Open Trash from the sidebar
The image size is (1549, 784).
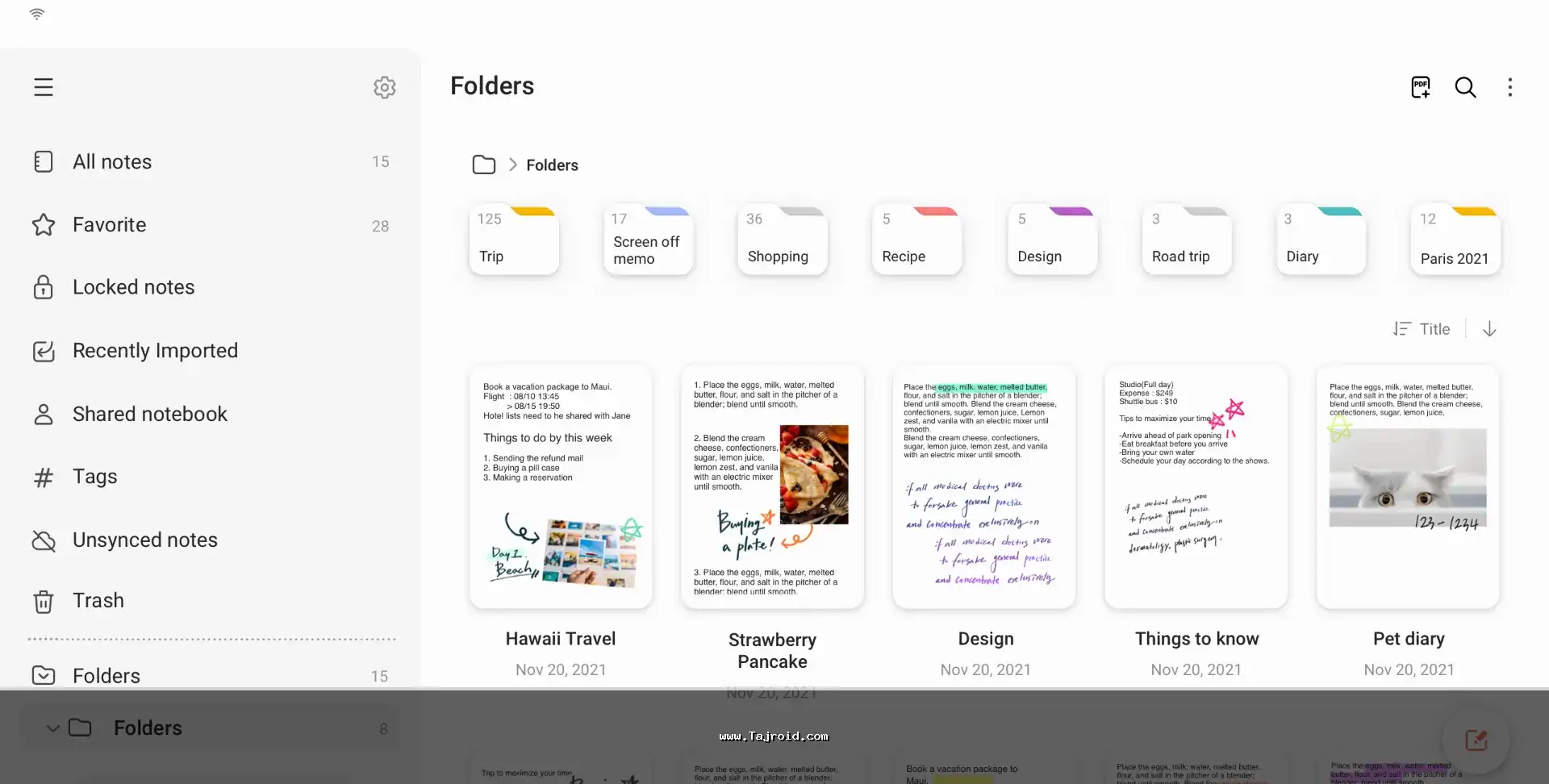tap(98, 601)
